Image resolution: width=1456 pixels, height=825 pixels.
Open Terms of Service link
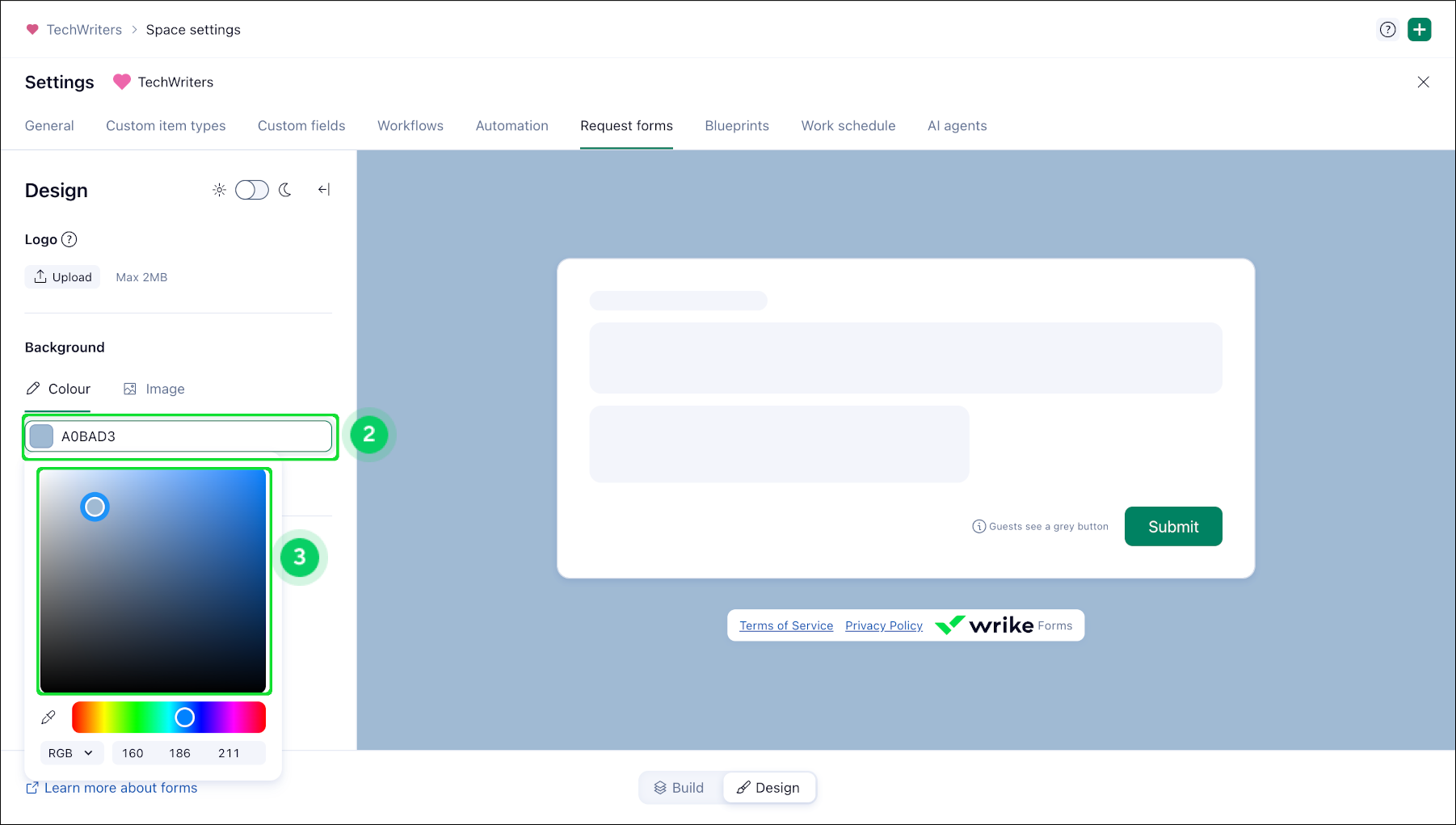(x=786, y=625)
